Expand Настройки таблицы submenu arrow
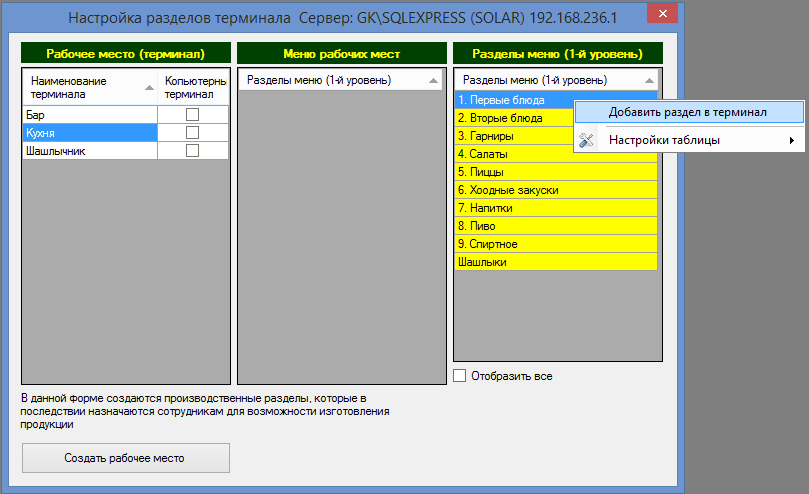Viewport: 809px width, 494px height. click(791, 140)
